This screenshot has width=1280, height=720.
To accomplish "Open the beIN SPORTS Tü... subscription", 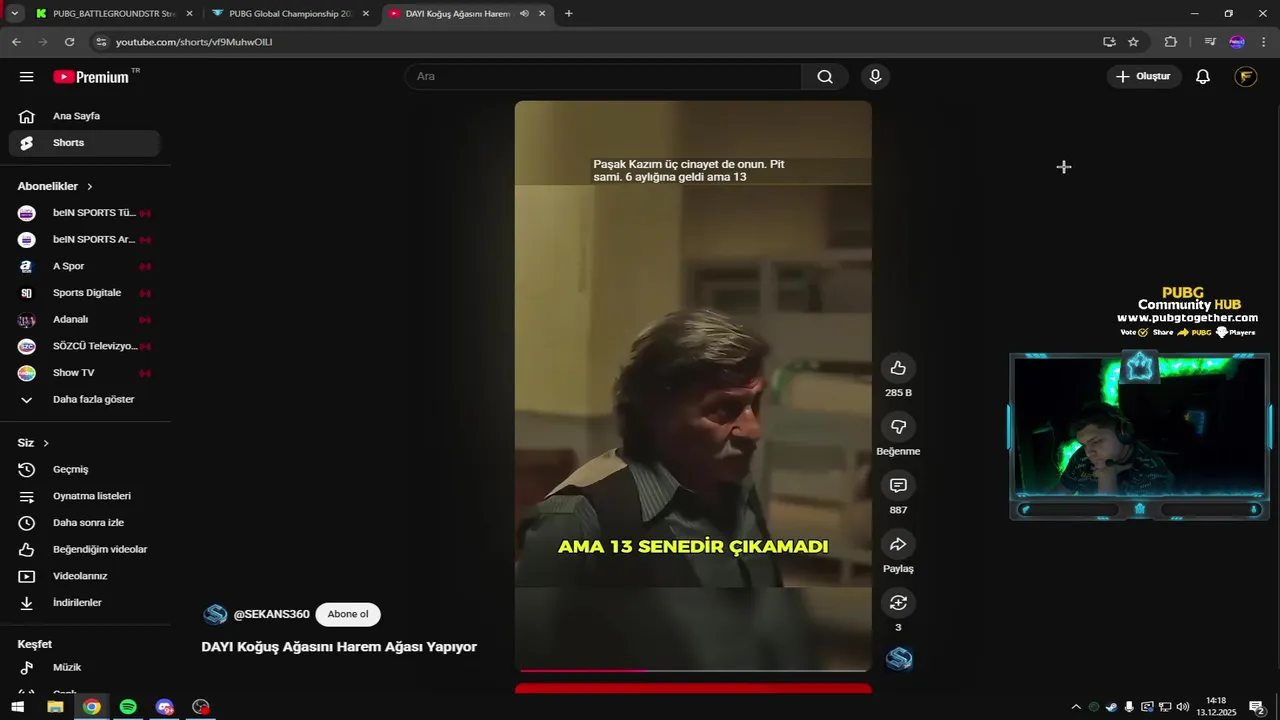I will point(84,213).
